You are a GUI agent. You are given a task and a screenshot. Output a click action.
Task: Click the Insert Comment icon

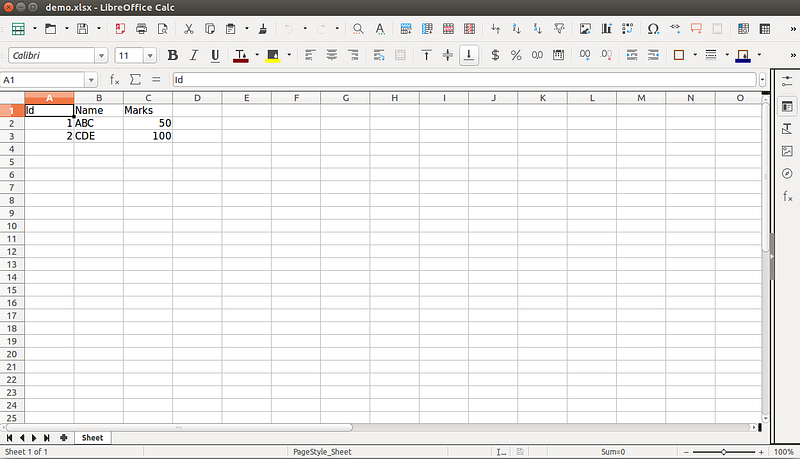(696, 29)
